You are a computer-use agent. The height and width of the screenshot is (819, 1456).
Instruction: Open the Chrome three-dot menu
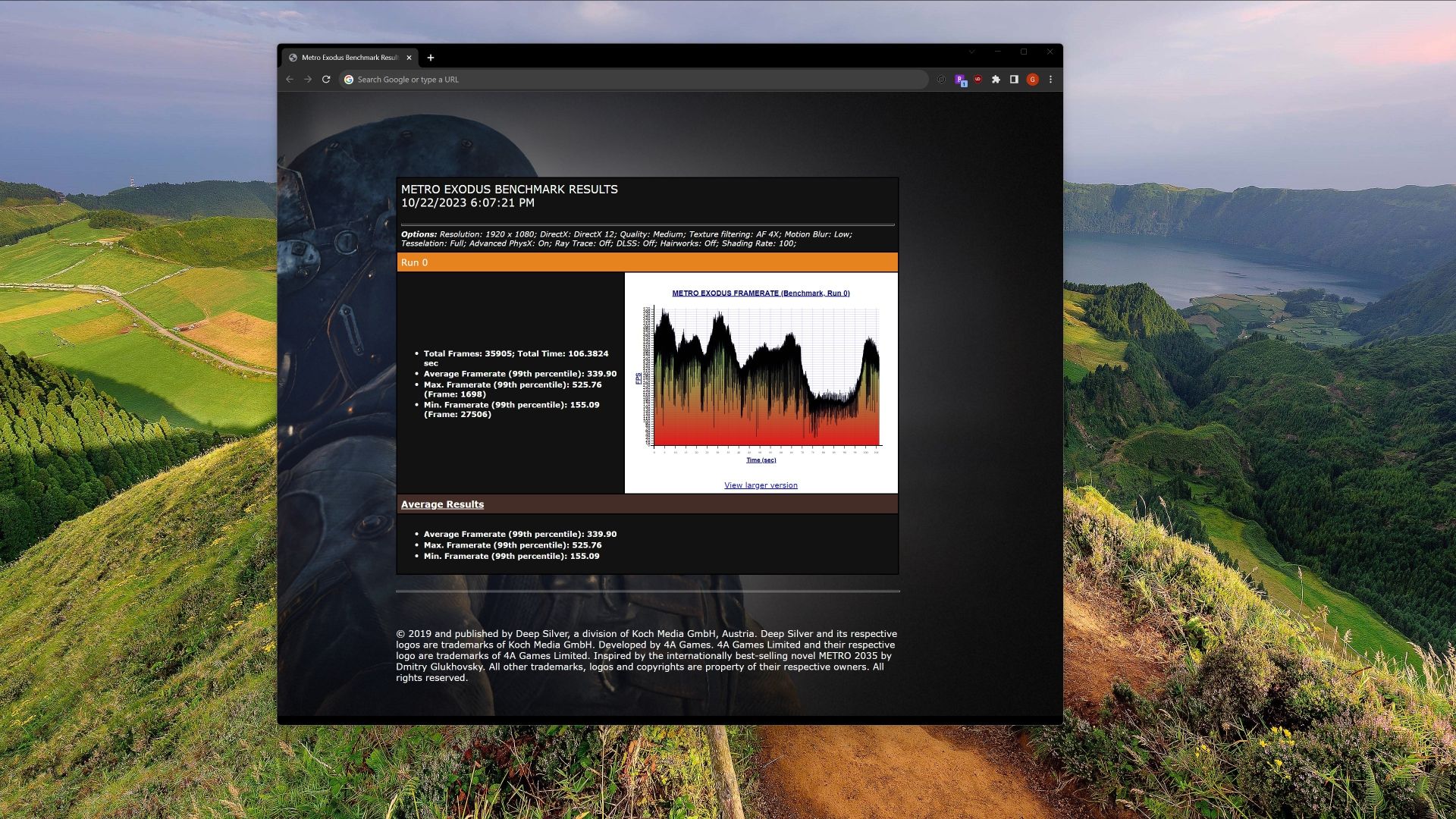(1050, 79)
